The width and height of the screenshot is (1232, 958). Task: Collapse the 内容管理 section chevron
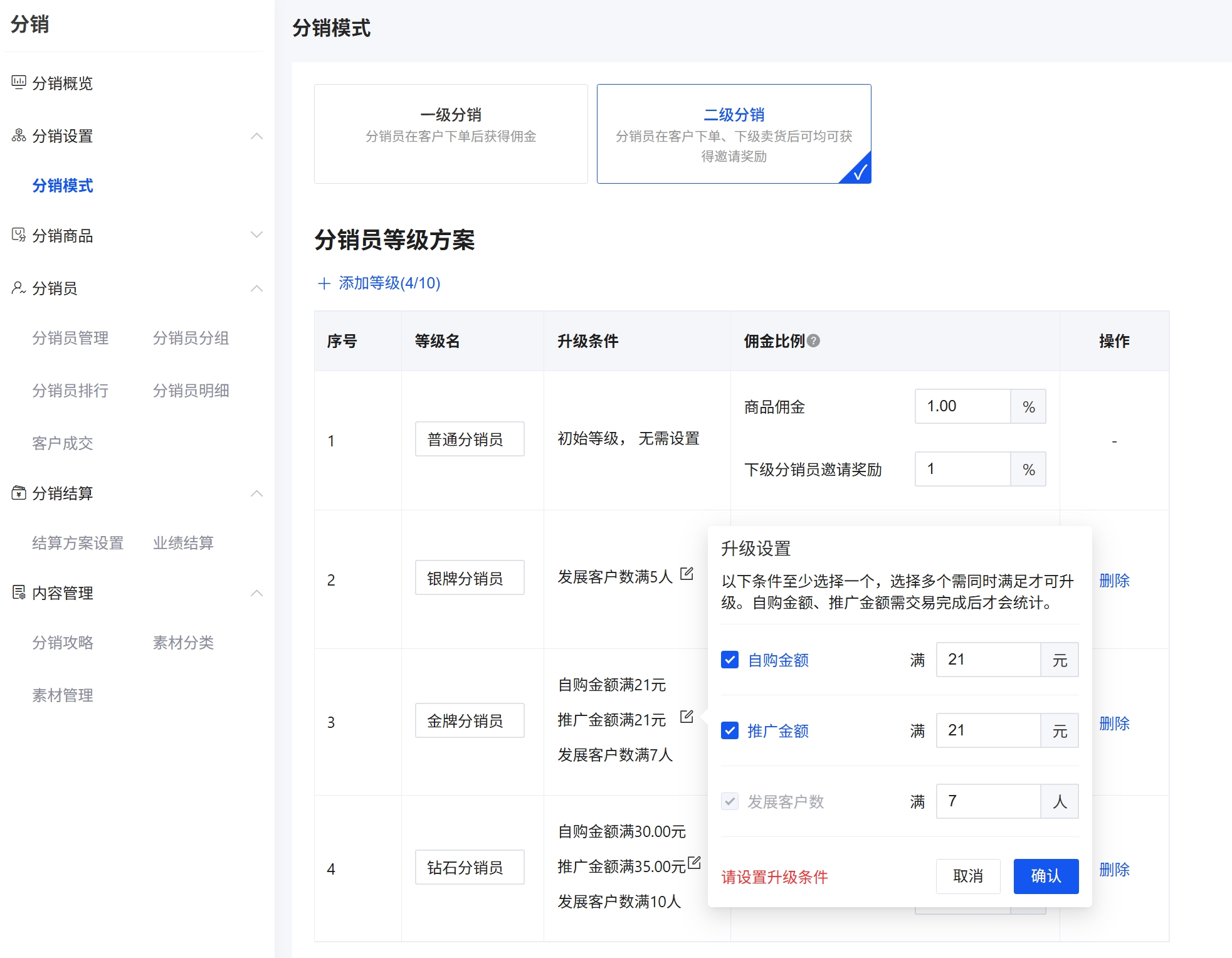(258, 592)
